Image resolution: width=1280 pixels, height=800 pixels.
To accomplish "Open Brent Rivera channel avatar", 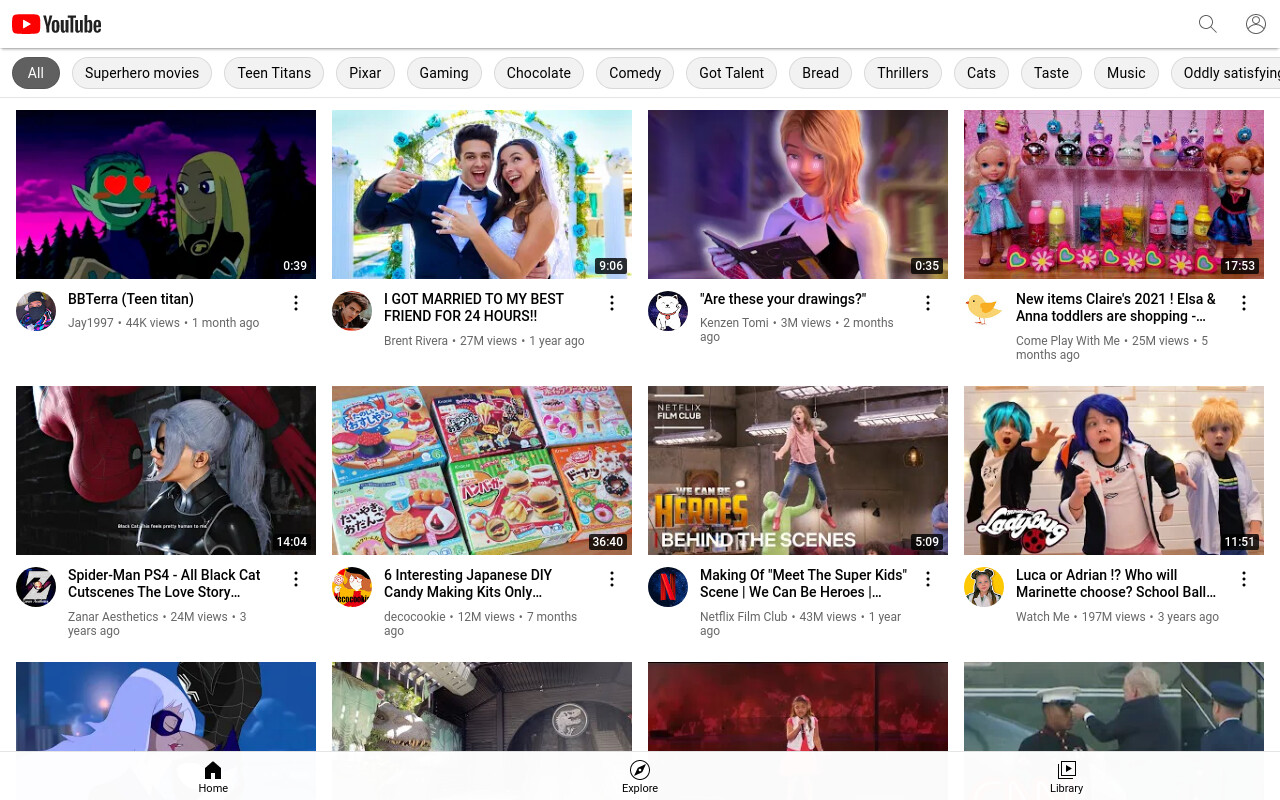I will tap(352, 311).
